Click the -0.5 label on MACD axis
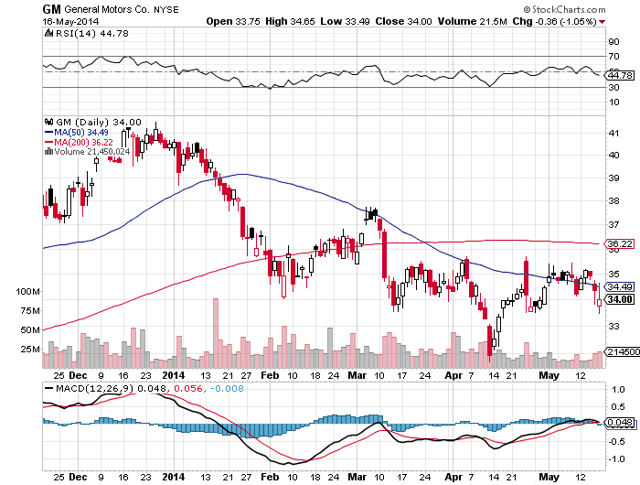640x485 pixels. (616, 442)
